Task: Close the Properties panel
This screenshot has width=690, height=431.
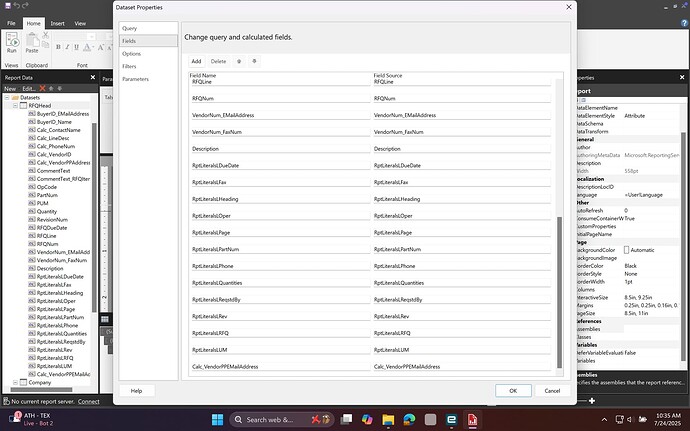Action: tap(682, 77)
